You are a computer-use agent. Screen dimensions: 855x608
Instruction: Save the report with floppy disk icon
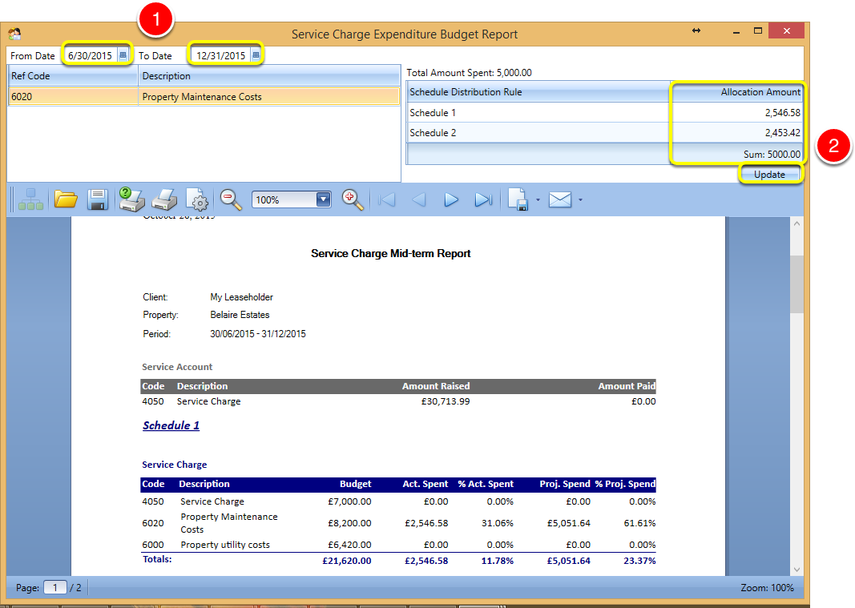98,200
